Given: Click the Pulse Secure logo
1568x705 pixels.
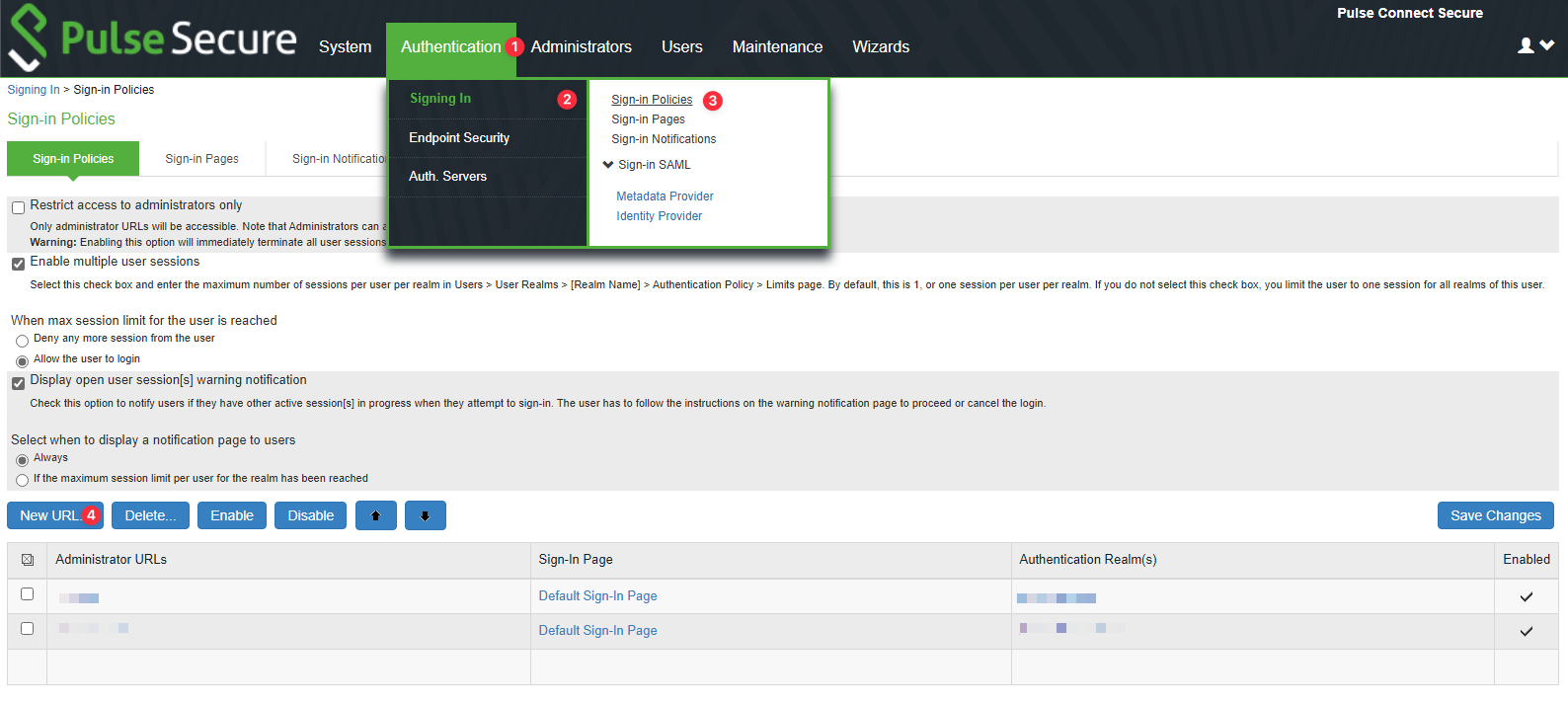Looking at the screenshot, I should click(153, 38).
